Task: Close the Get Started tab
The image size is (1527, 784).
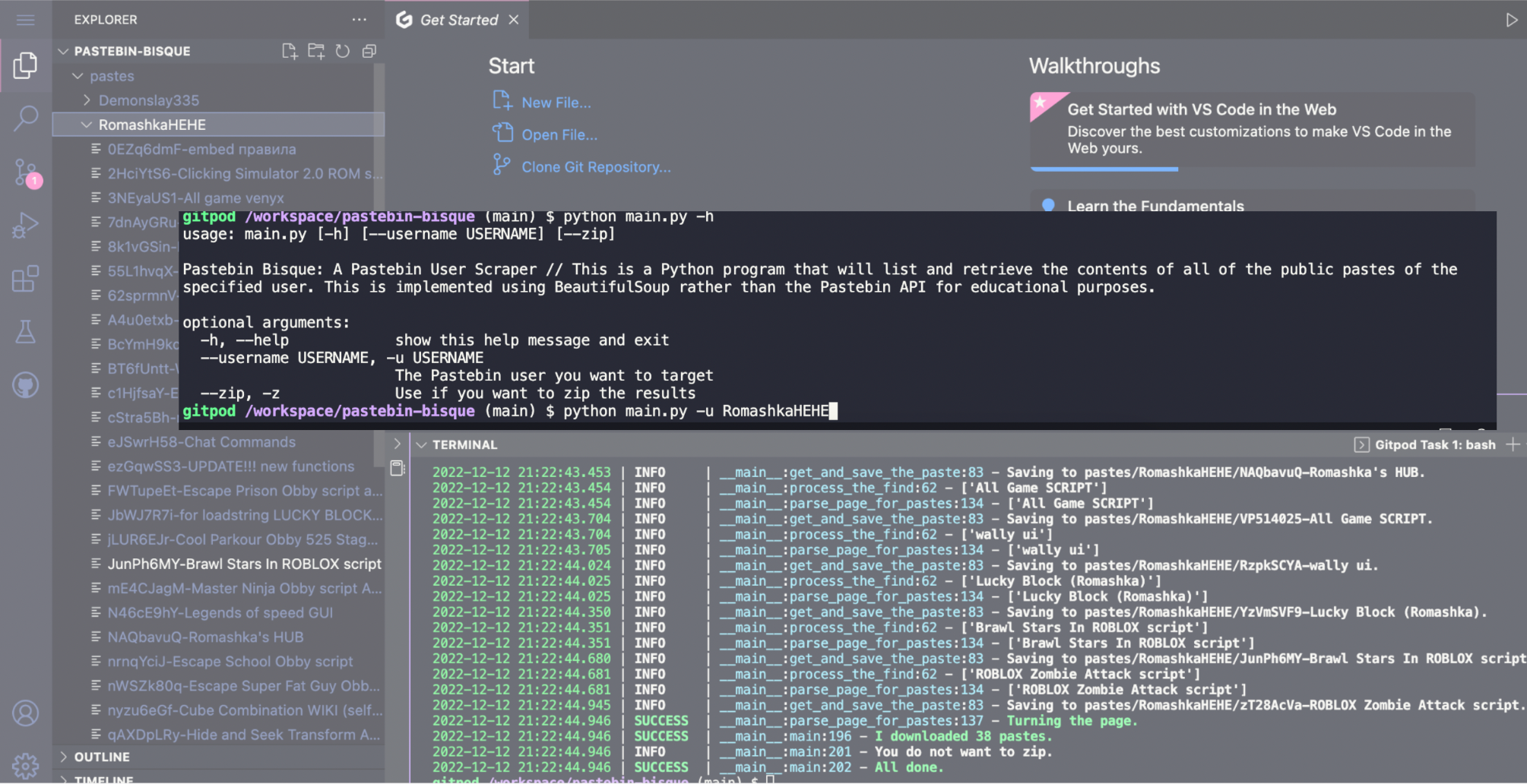Action: point(514,20)
